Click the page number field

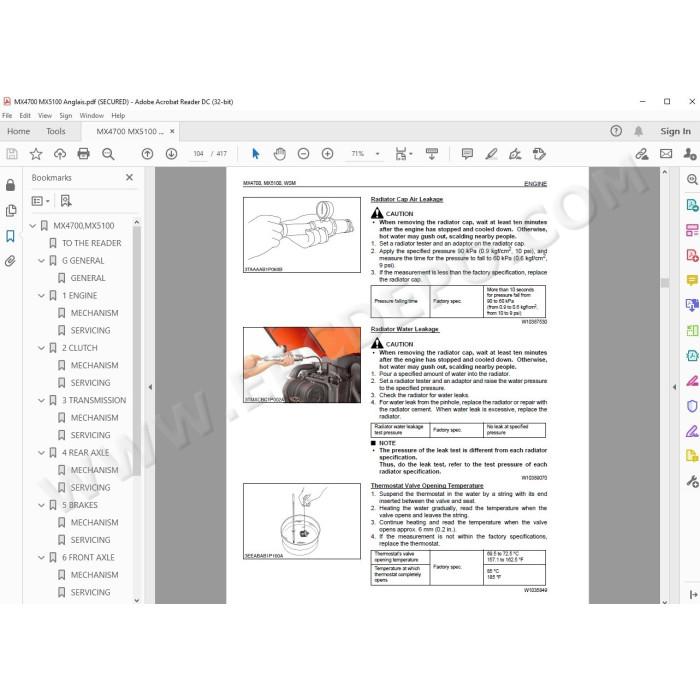pos(198,154)
